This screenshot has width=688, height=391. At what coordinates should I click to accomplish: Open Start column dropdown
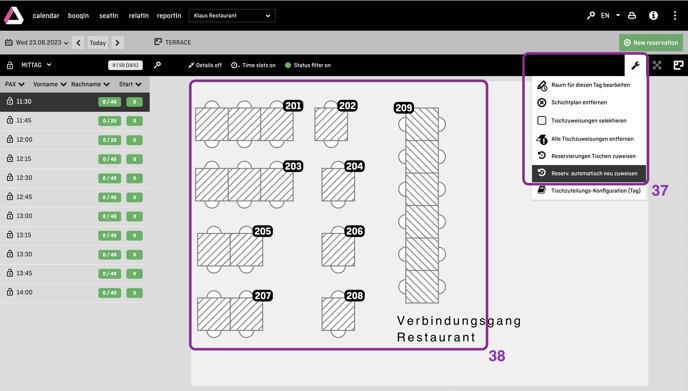click(138, 84)
